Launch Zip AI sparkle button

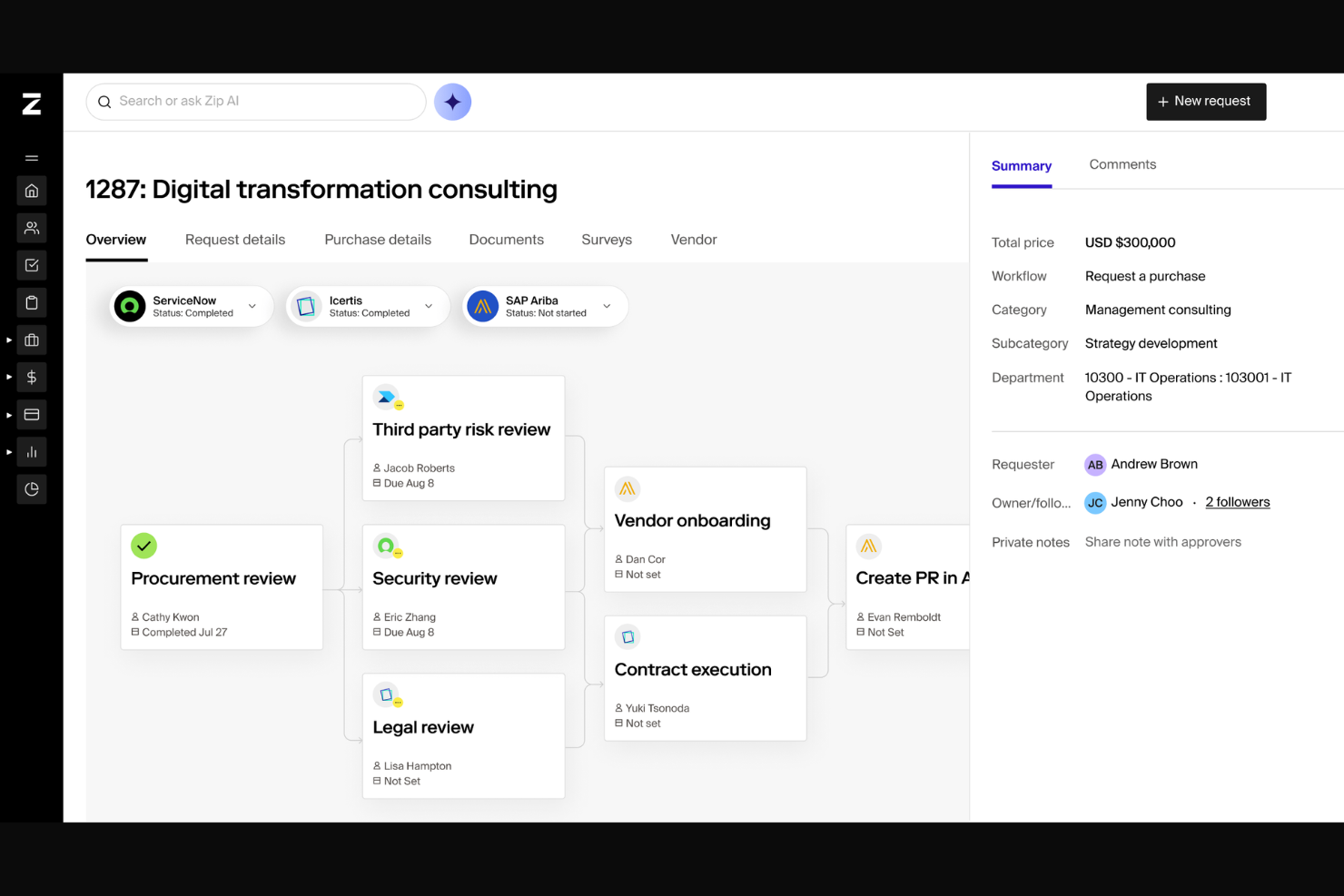(452, 102)
